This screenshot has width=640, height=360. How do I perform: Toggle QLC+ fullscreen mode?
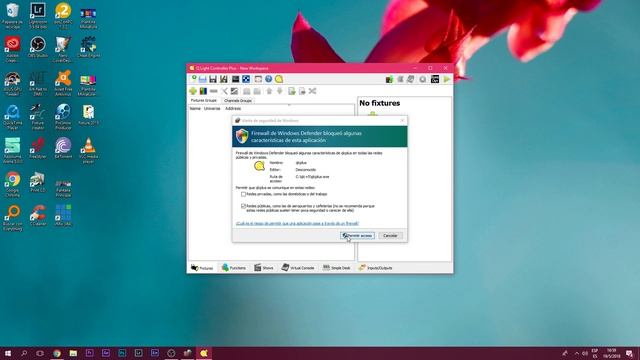pos(258,79)
